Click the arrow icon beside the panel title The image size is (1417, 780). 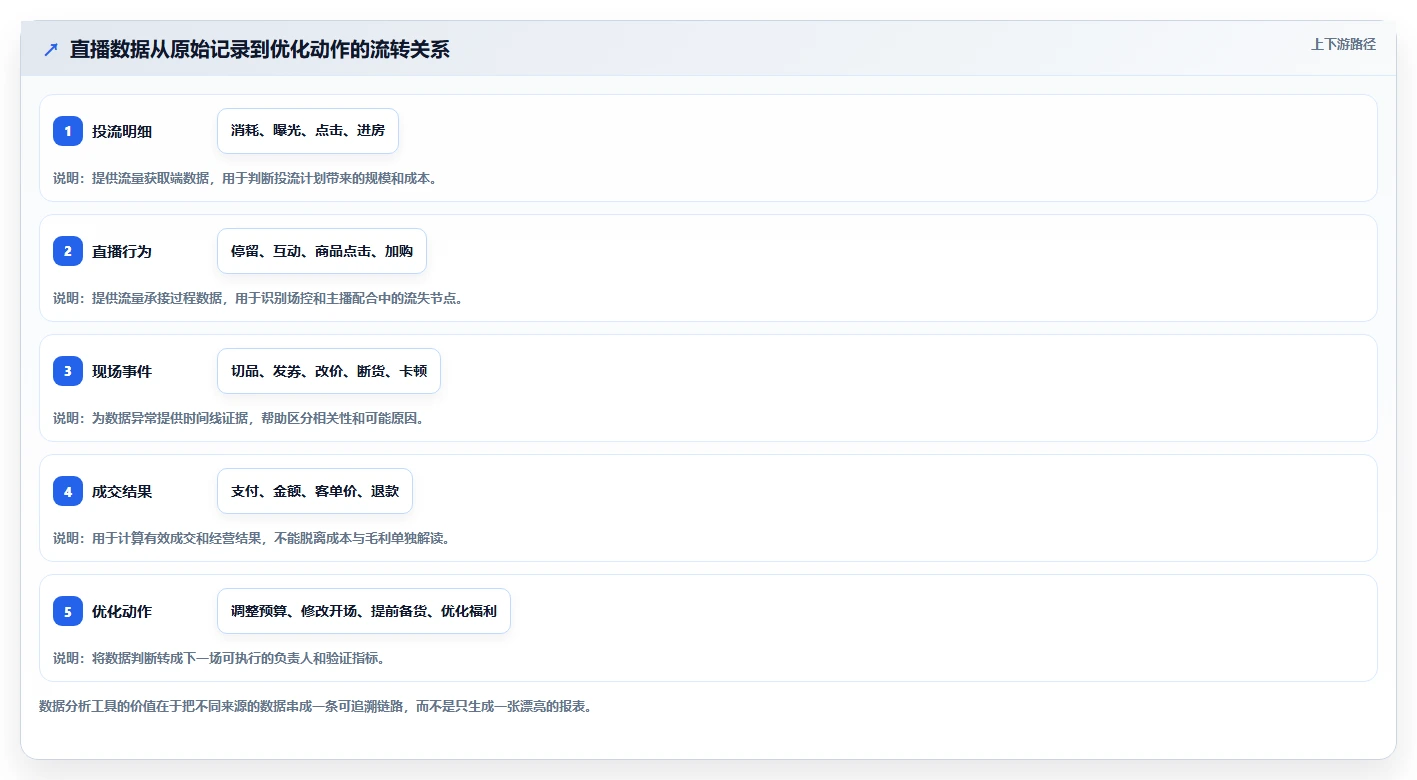51,49
